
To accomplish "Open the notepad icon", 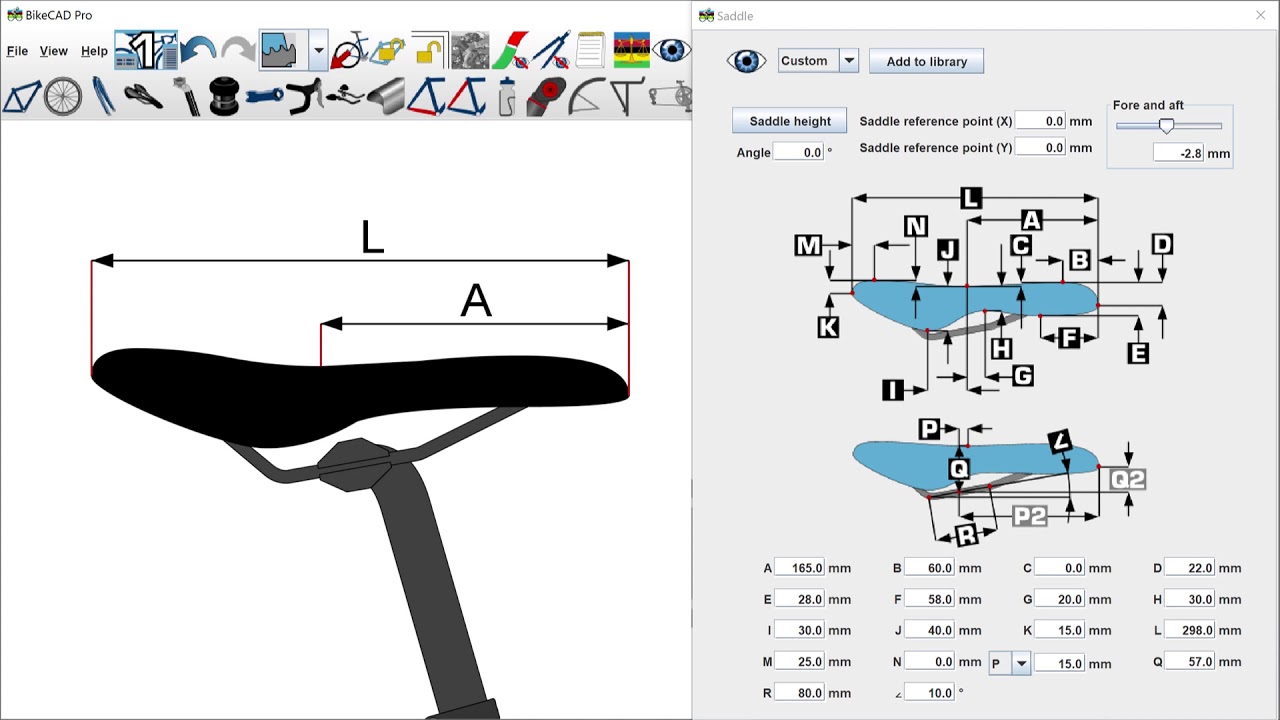I will pos(591,50).
